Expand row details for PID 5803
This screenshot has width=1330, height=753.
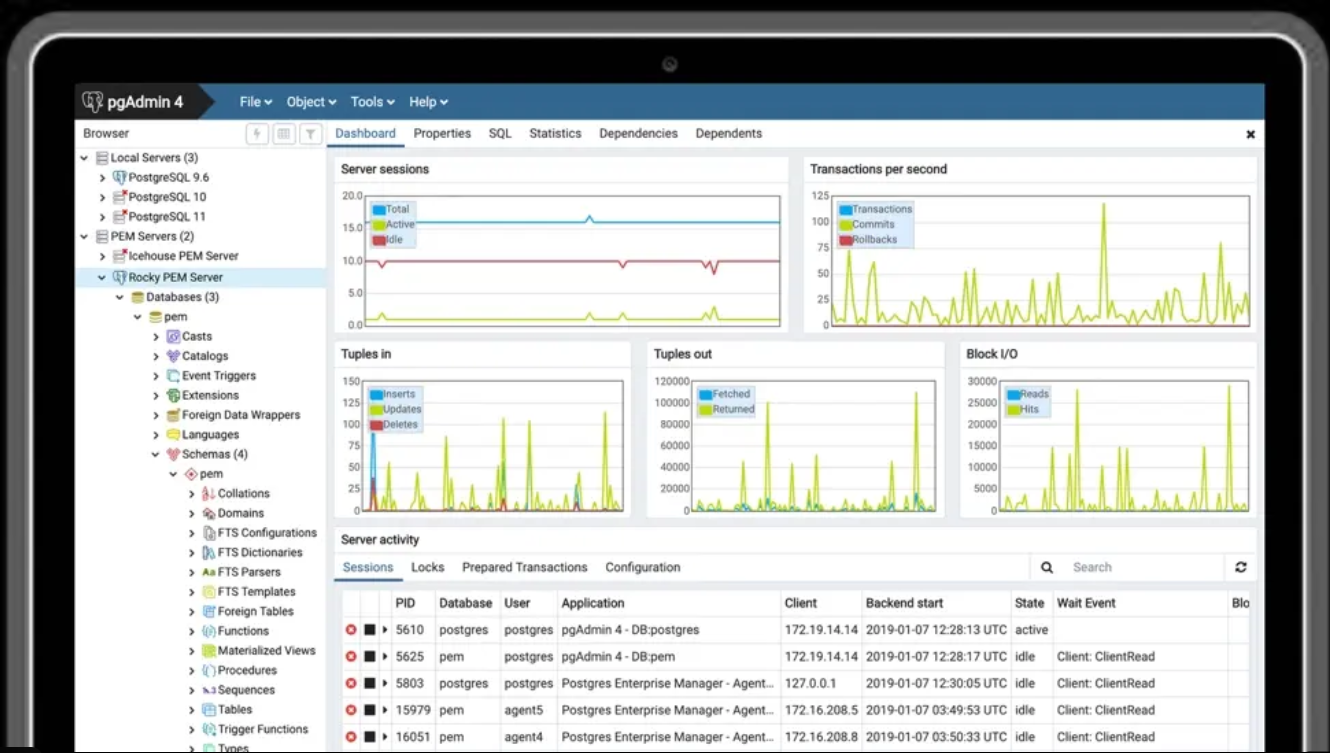(x=385, y=684)
